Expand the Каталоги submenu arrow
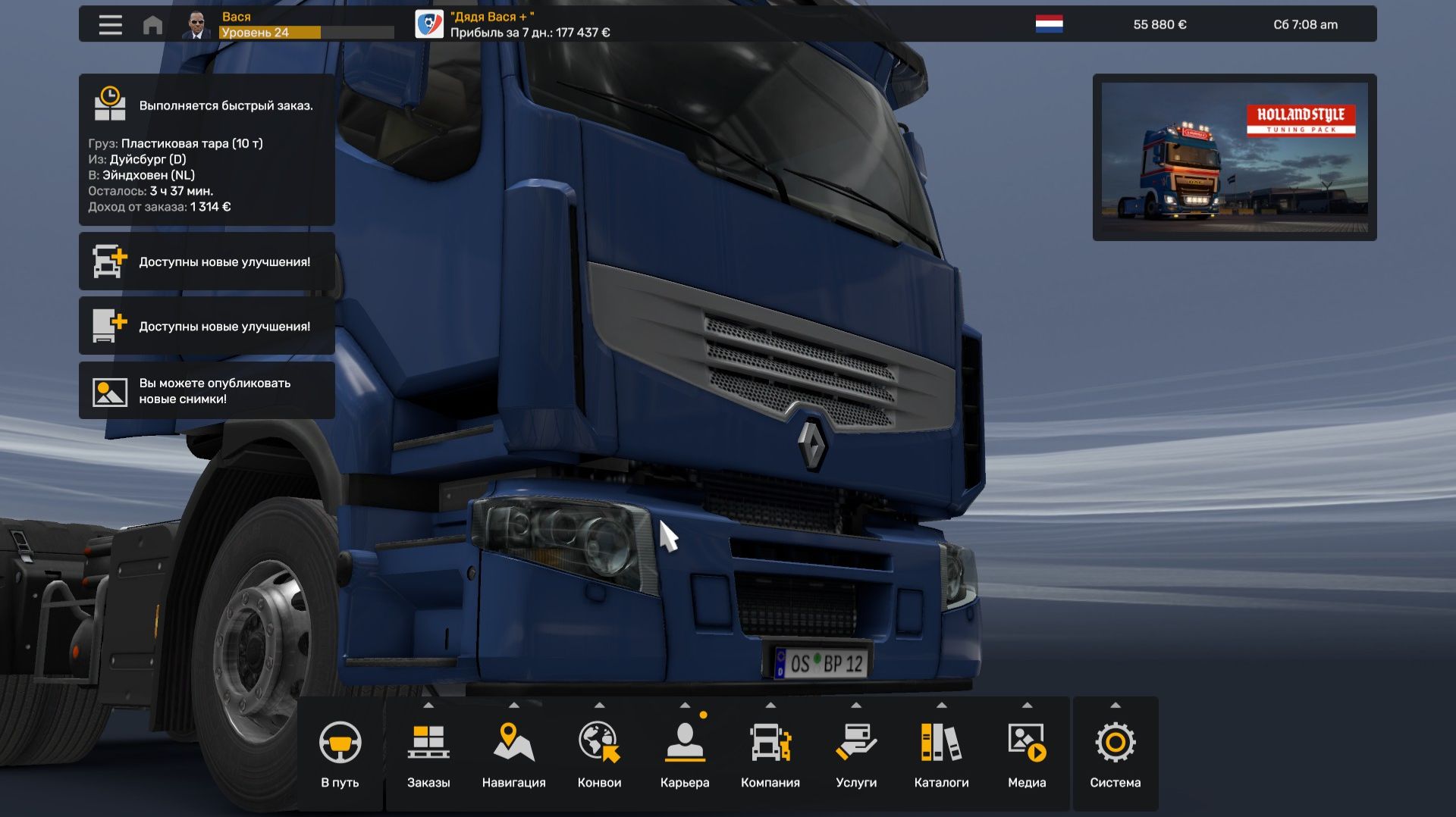The width and height of the screenshot is (1456, 817). 942,706
